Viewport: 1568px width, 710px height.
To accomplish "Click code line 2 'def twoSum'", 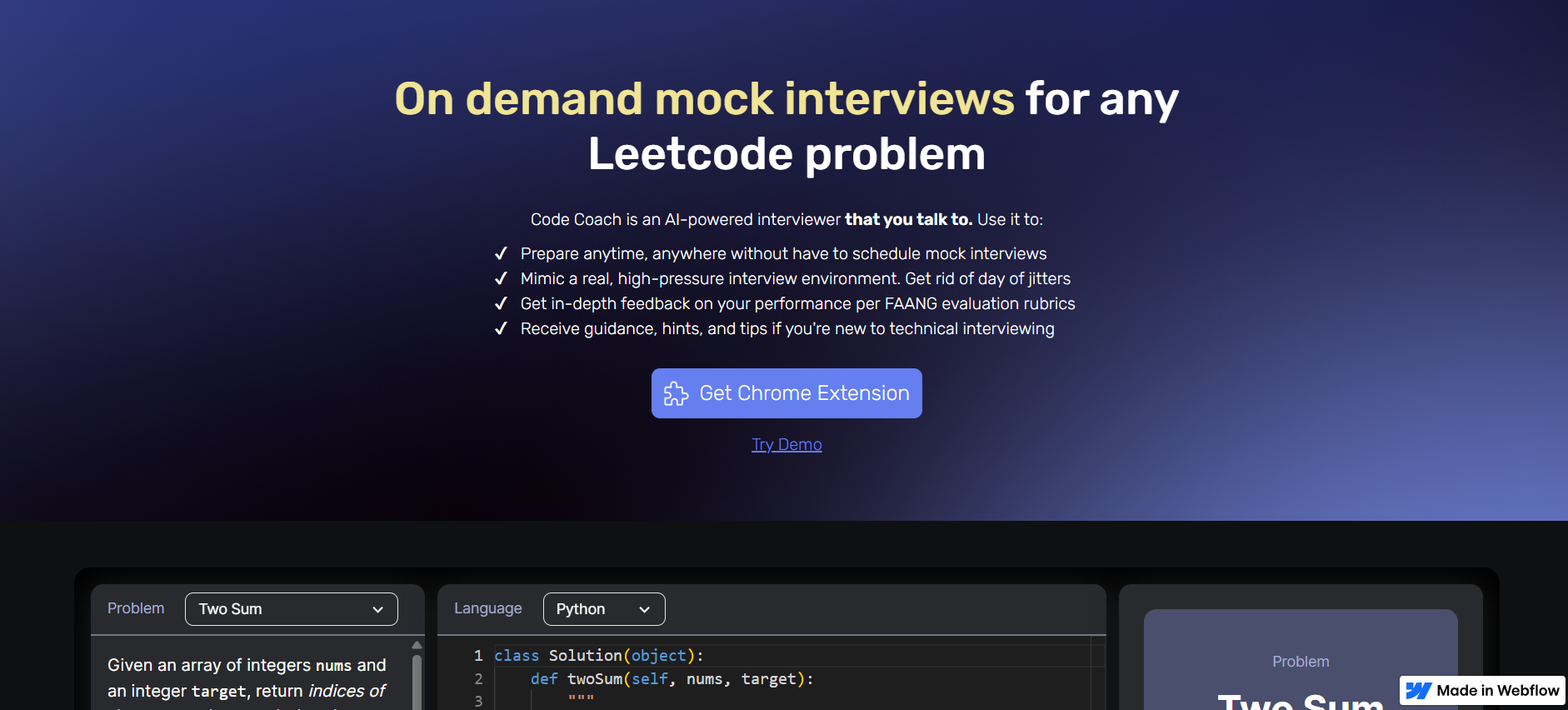I will (672, 679).
